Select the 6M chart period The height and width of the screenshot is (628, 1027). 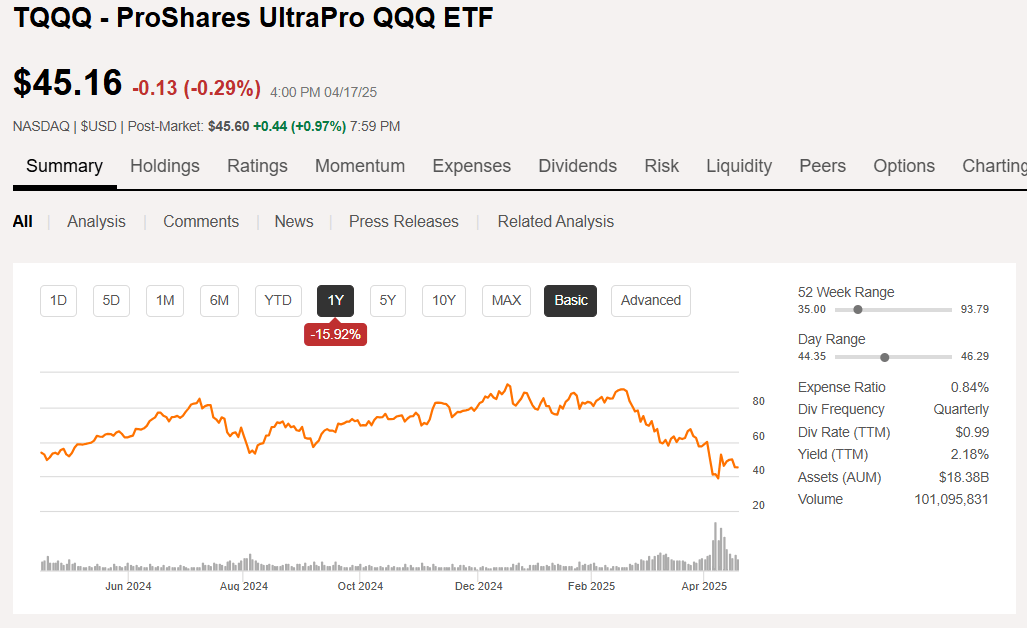tap(219, 300)
